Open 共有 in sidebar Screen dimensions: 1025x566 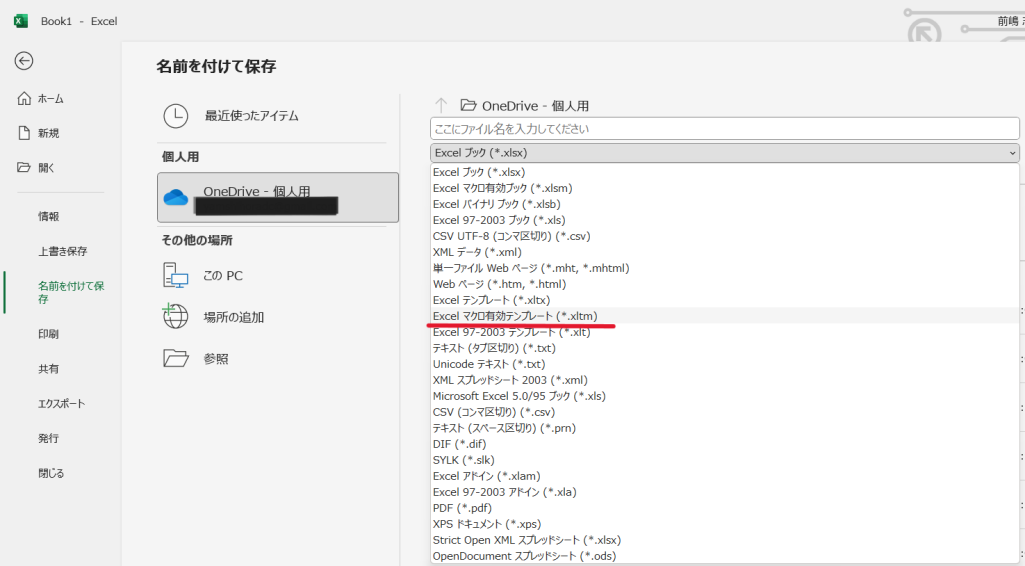(48, 369)
